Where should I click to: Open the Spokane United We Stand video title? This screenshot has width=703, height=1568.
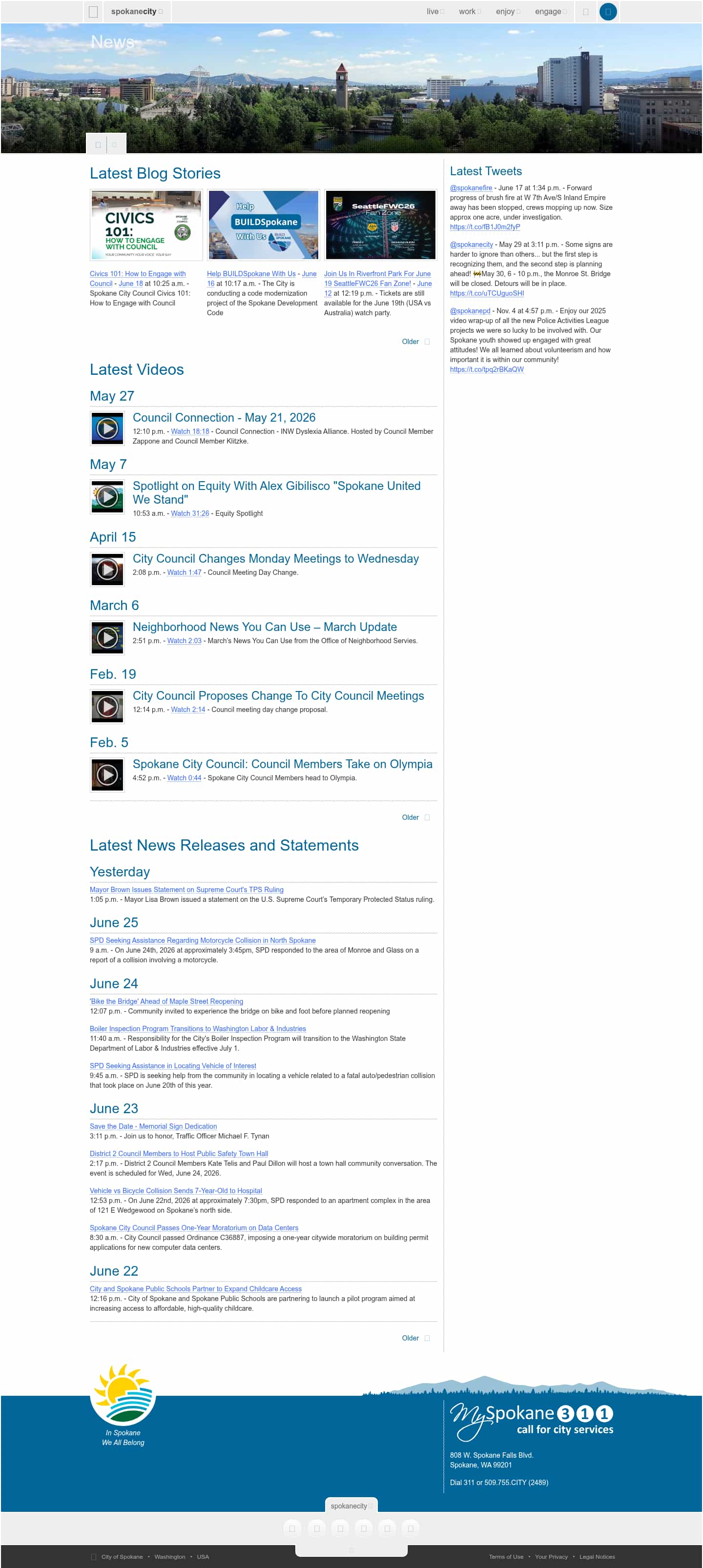coord(276,492)
